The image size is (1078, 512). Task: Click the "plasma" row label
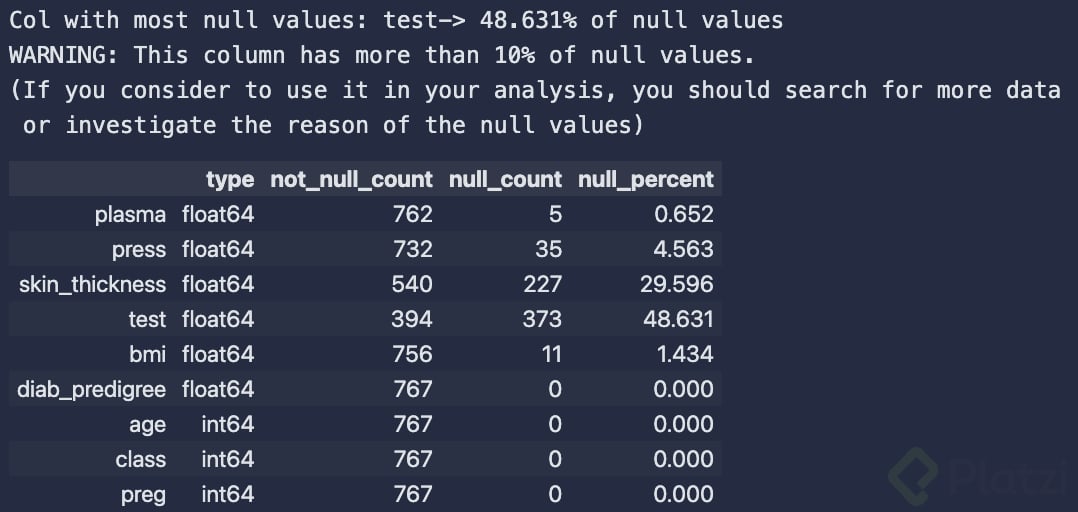[130, 214]
